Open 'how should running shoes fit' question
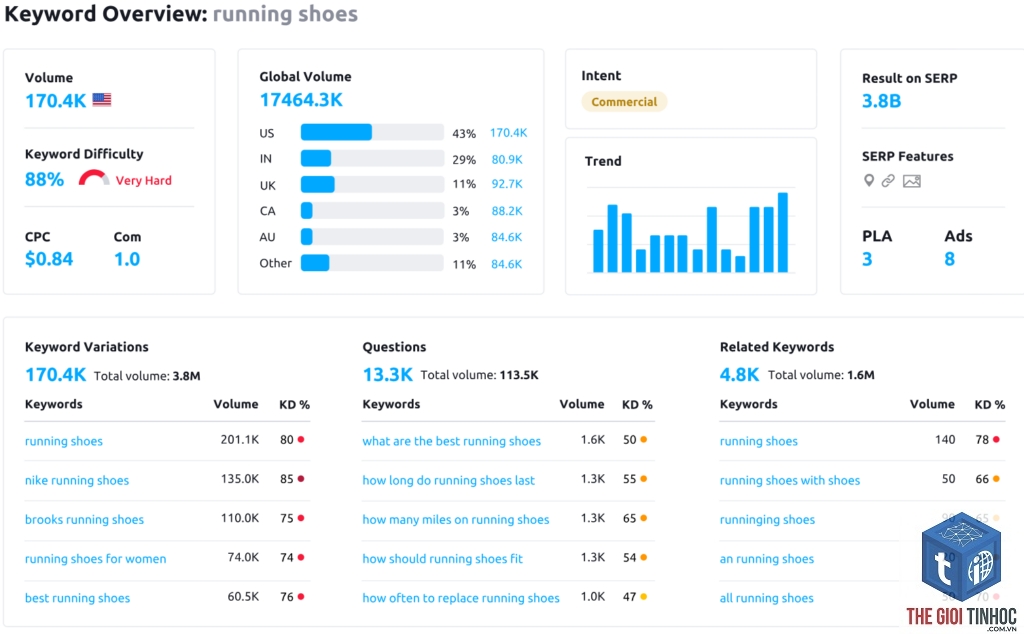 click(443, 559)
